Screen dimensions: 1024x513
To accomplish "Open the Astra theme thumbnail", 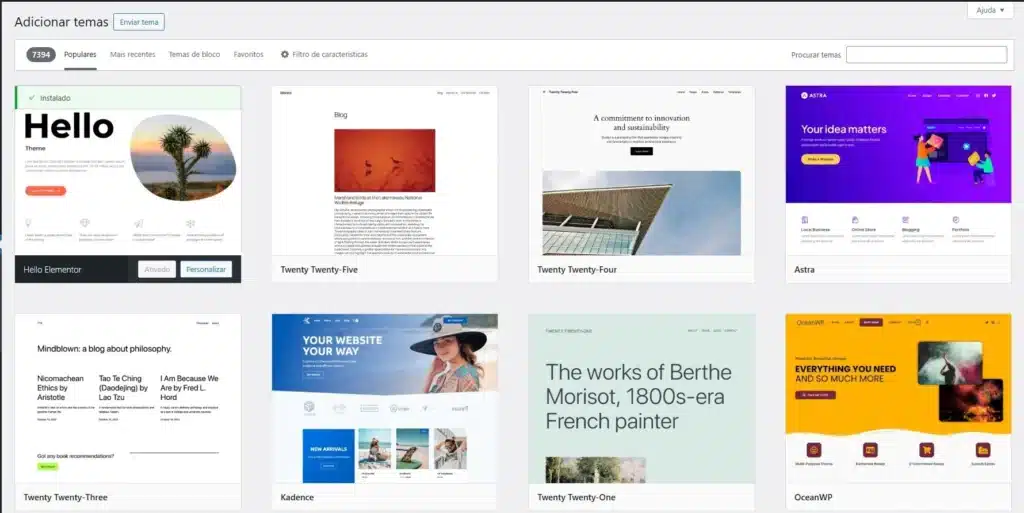I will click(898, 171).
